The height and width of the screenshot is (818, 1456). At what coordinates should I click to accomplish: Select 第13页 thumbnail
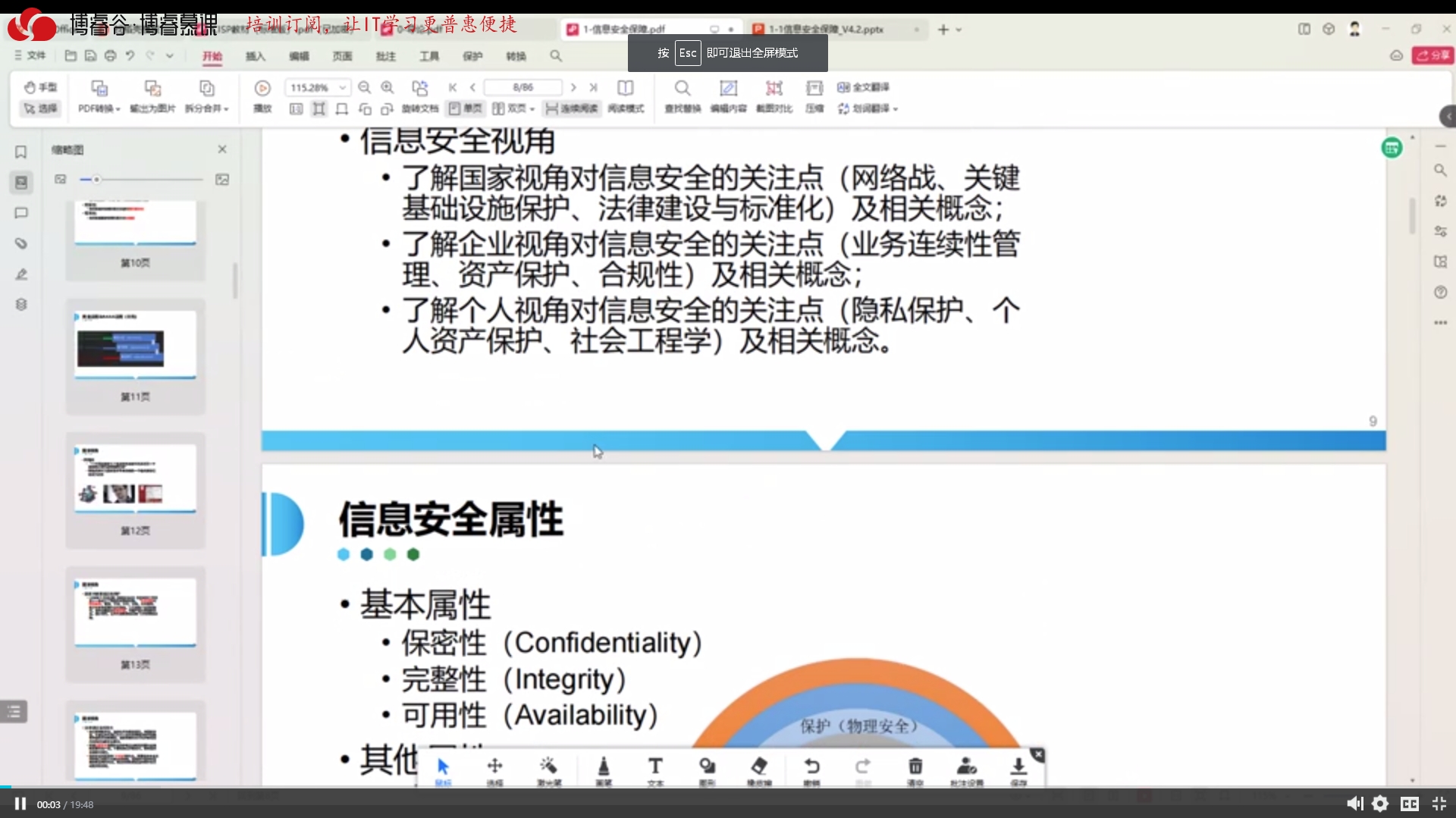click(135, 625)
